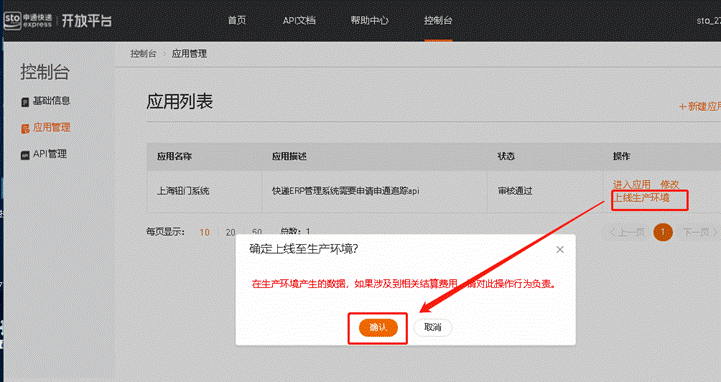Image resolution: width=721 pixels, height=382 pixels.
Task: Click 控制台 in the breadcrumb
Action: pyautogui.click(x=143, y=54)
